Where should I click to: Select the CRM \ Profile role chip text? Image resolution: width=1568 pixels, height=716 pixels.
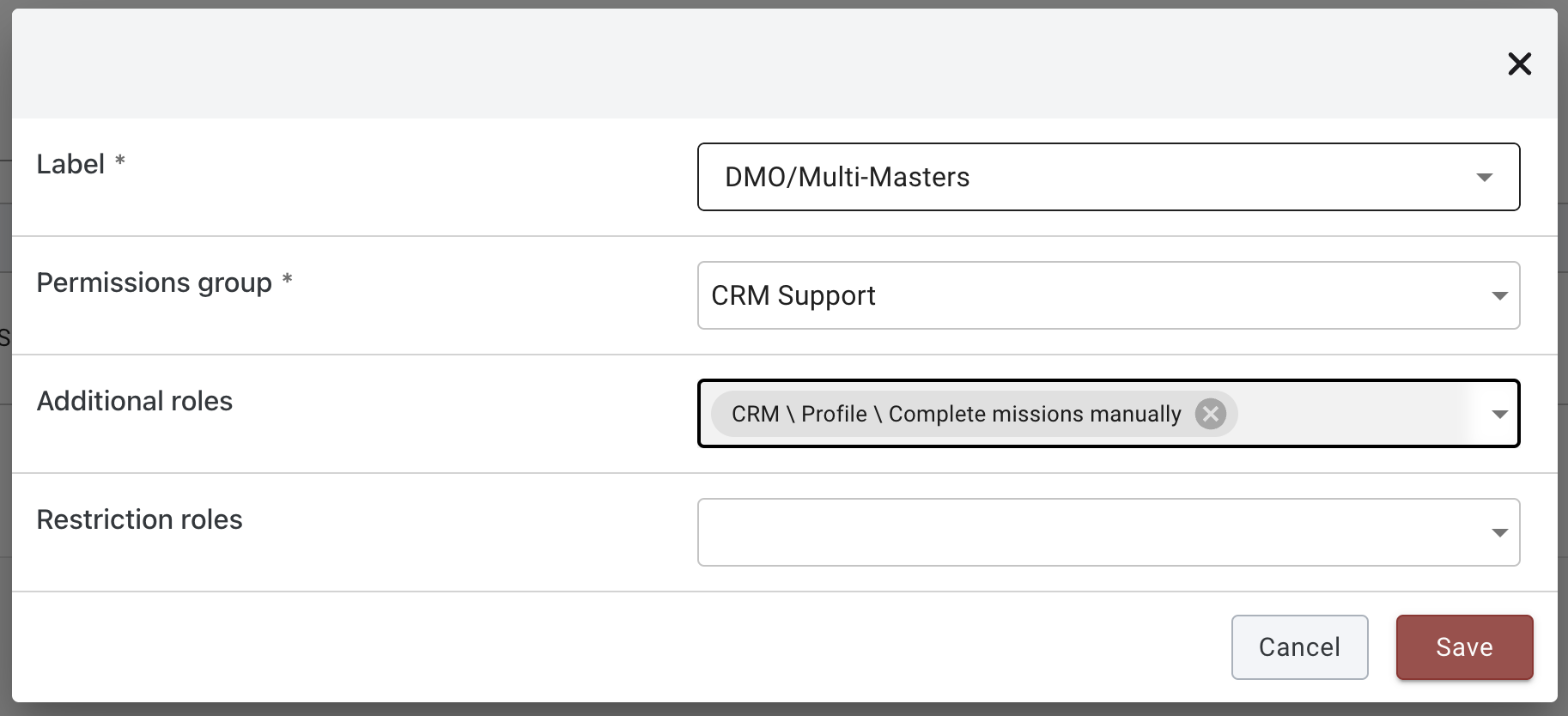tap(956, 414)
